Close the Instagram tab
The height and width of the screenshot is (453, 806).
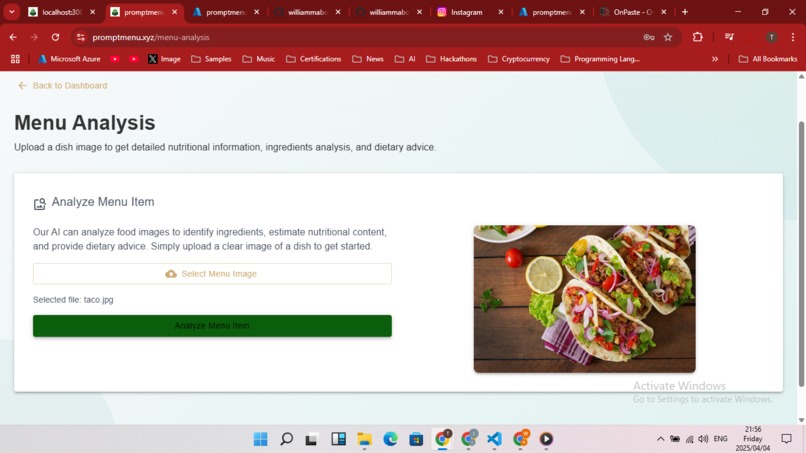pos(501,12)
